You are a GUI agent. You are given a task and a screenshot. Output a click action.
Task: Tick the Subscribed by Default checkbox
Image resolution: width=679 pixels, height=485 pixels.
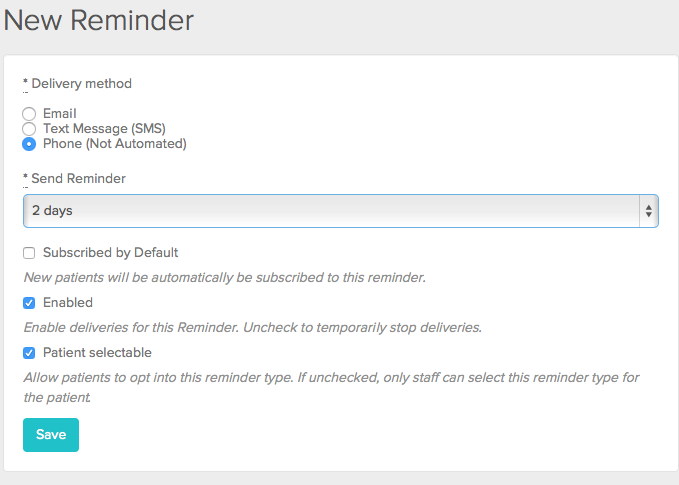click(x=29, y=253)
